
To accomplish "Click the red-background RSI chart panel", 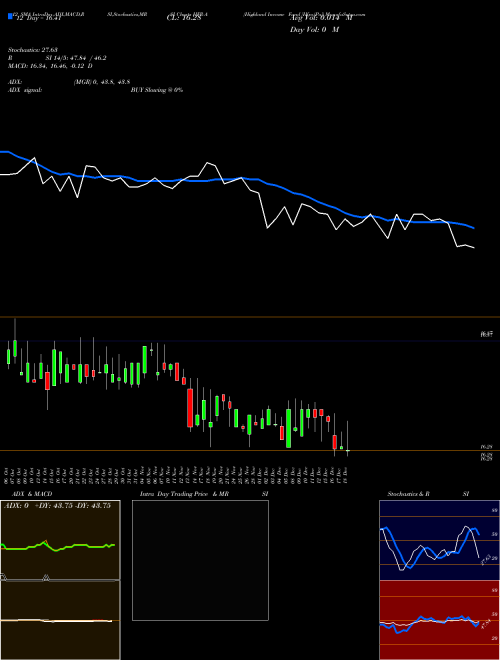I will pyautogui.click(x=439, y=620).
